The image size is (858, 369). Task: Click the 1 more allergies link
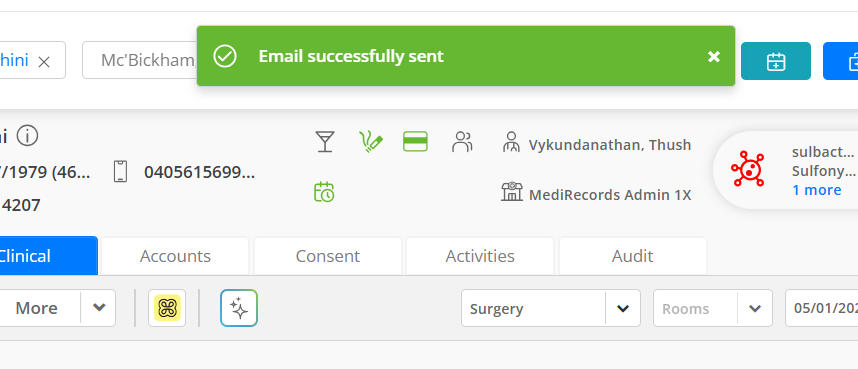click(x=816, y=190)
